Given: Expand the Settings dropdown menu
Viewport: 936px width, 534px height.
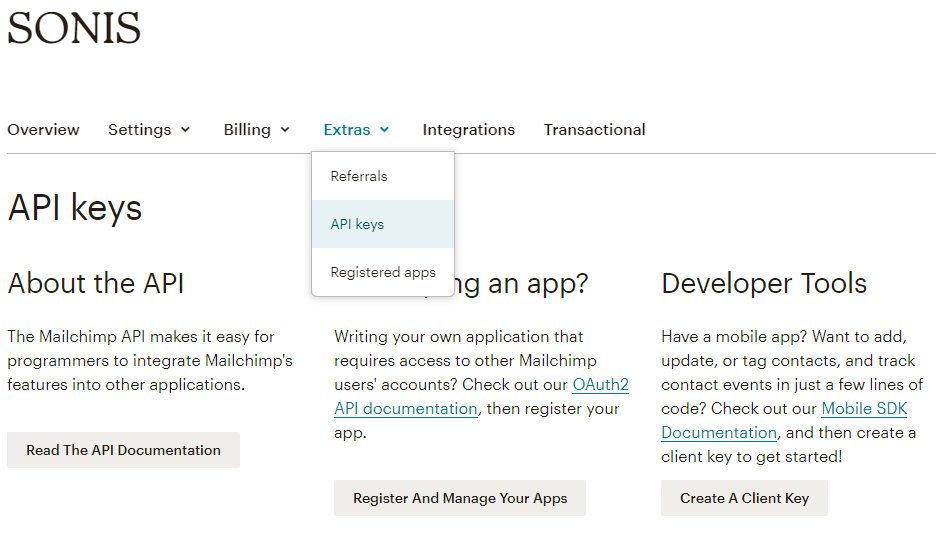Looking at the screenshot, I should click(149, 129).
